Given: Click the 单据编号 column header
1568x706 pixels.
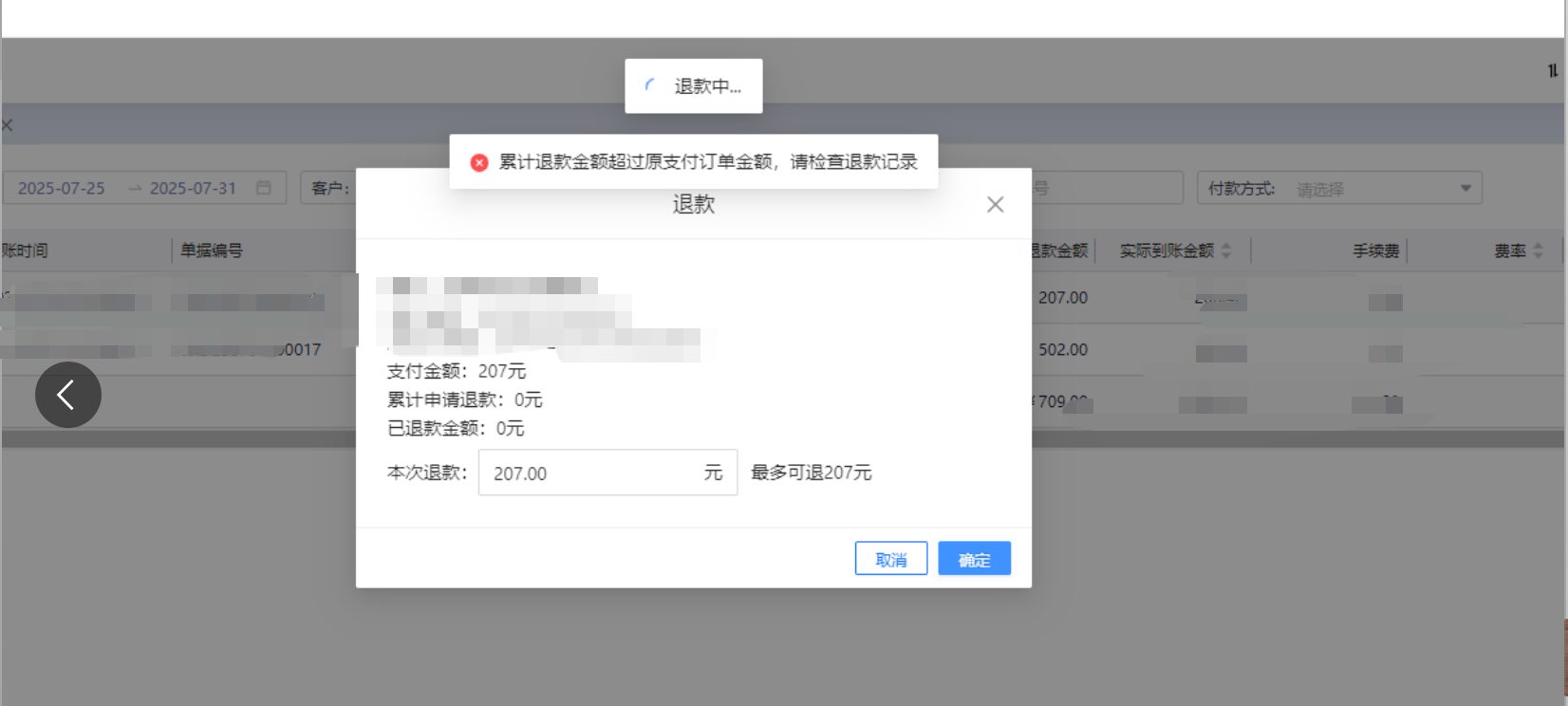Looking at the screenshot, I should (212, 251).
